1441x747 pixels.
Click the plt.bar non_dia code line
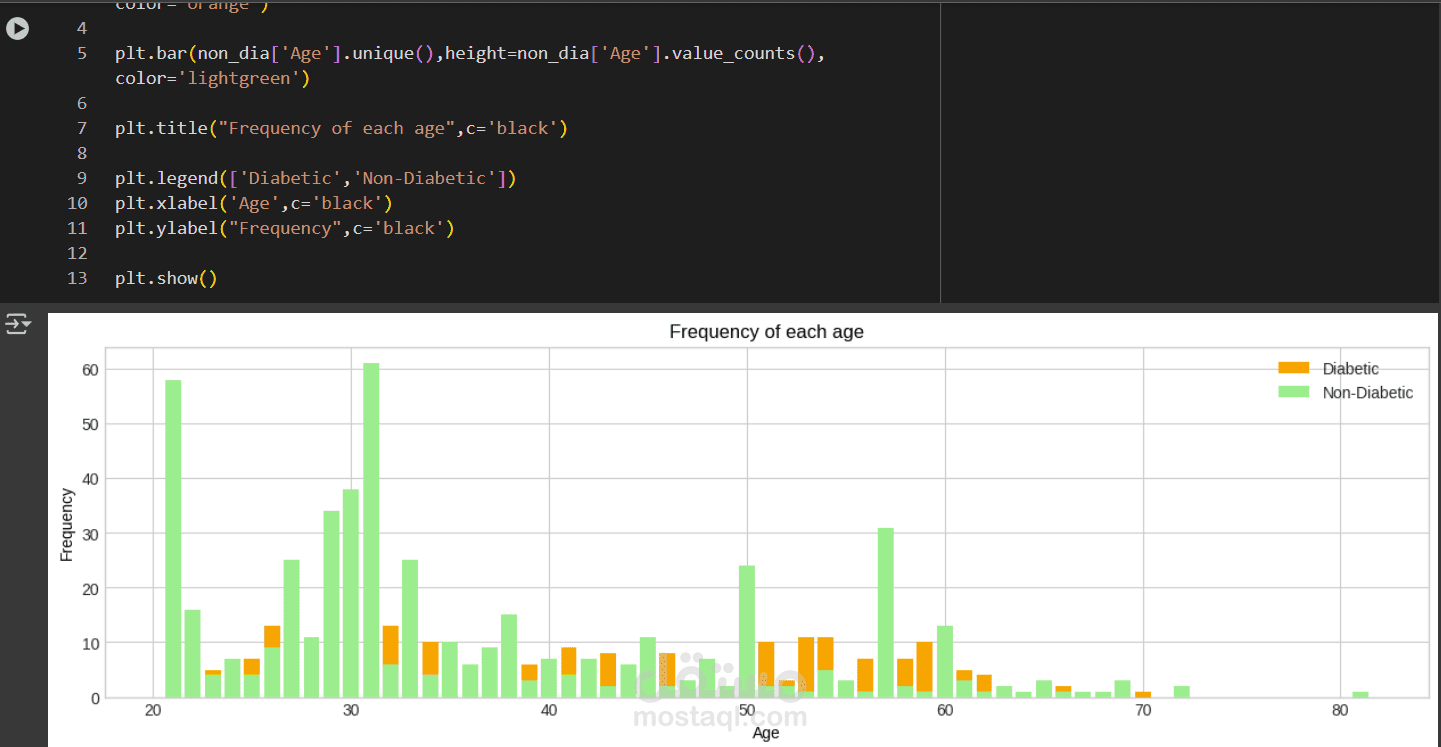click(470, 53)
